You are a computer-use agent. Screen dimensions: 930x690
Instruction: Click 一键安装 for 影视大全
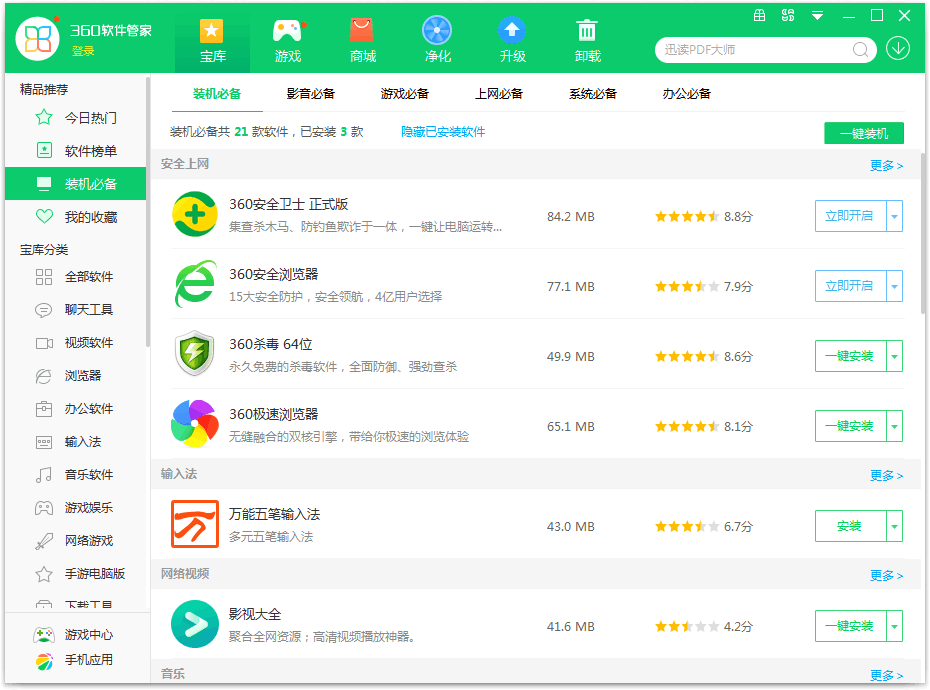(x=851, y=626)
